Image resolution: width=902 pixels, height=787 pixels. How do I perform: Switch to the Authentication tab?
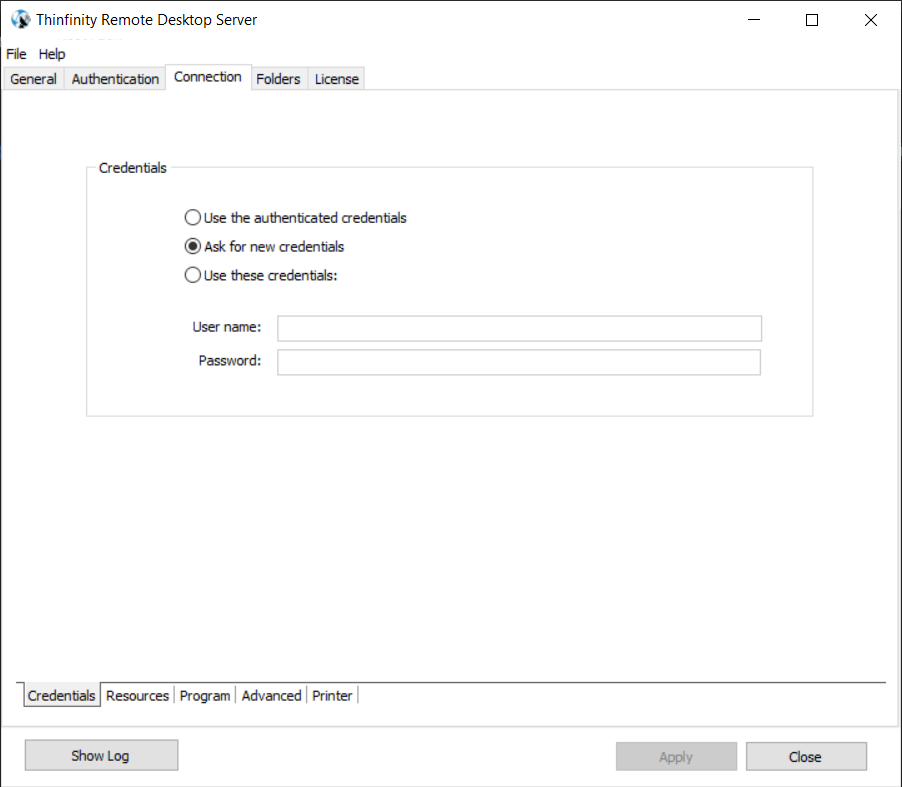tap(115, 79)
